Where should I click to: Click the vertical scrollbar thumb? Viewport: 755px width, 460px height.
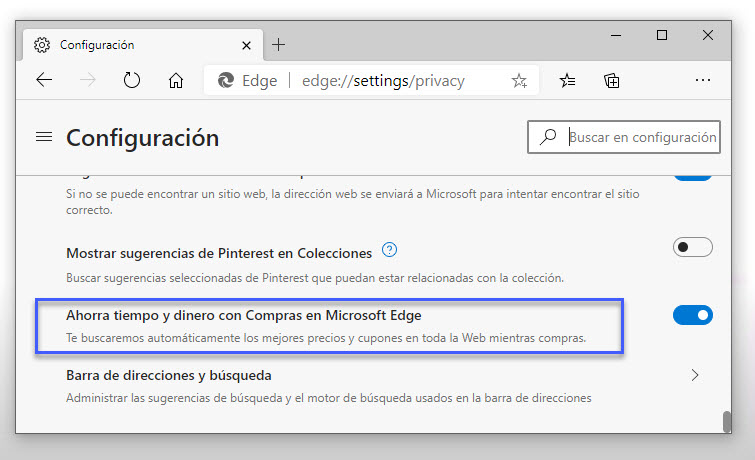tap(728, 422)
